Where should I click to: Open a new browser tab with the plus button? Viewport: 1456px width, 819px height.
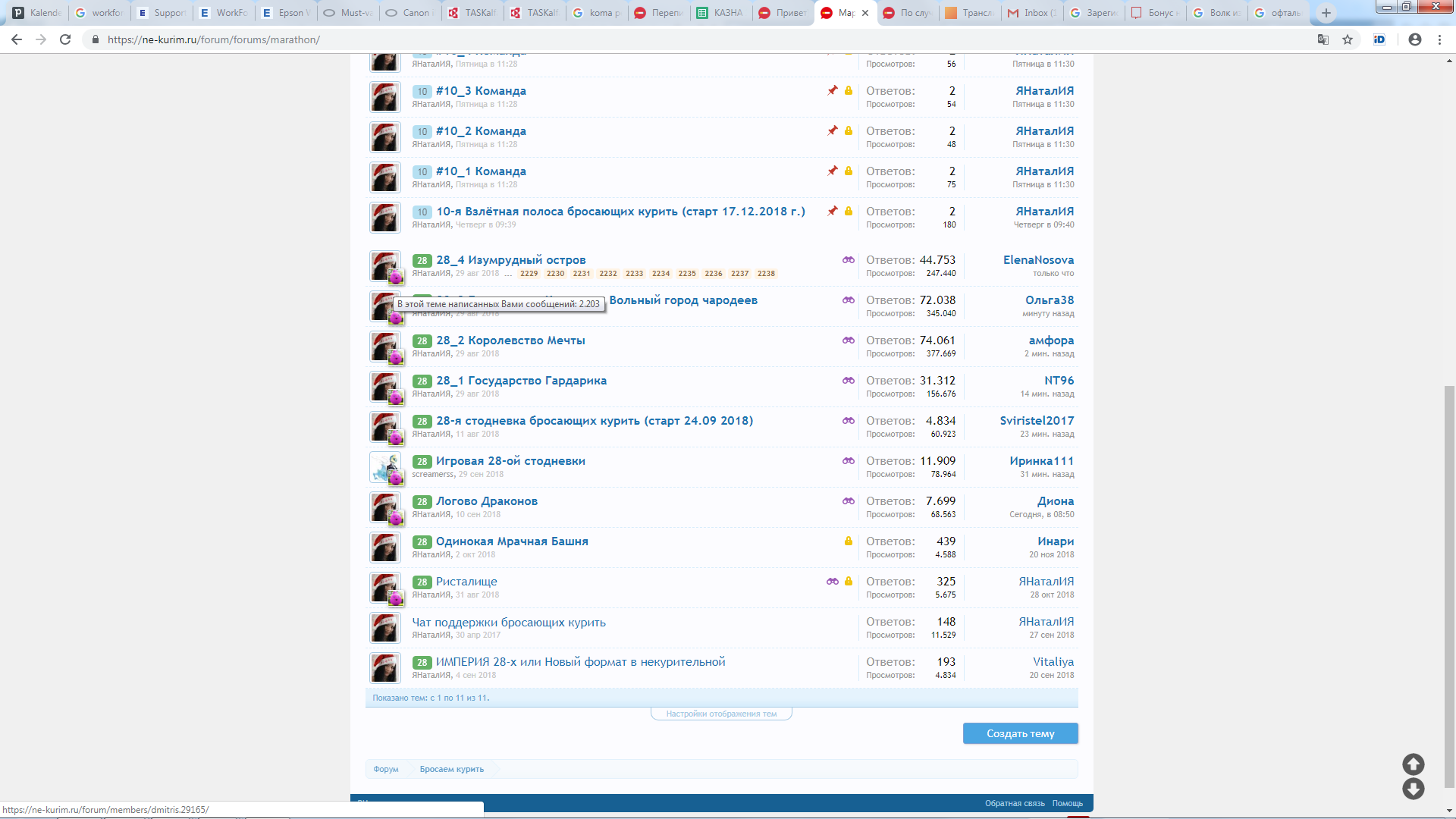pos(1326,13)
